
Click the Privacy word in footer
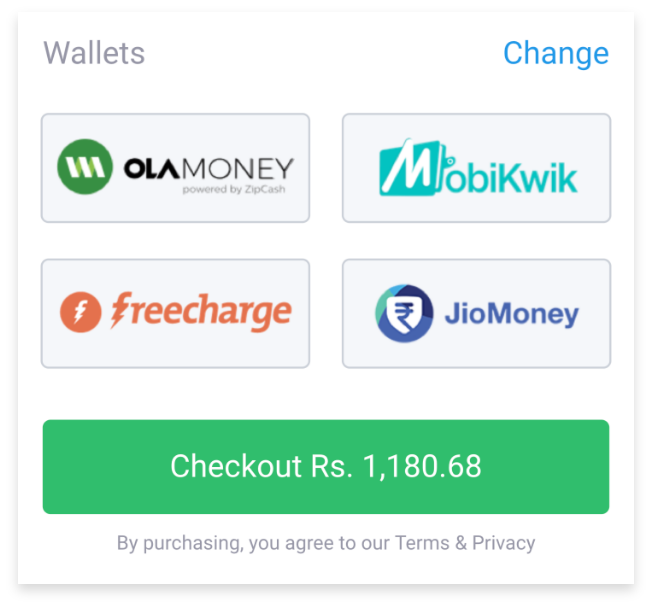click(504, 543)
